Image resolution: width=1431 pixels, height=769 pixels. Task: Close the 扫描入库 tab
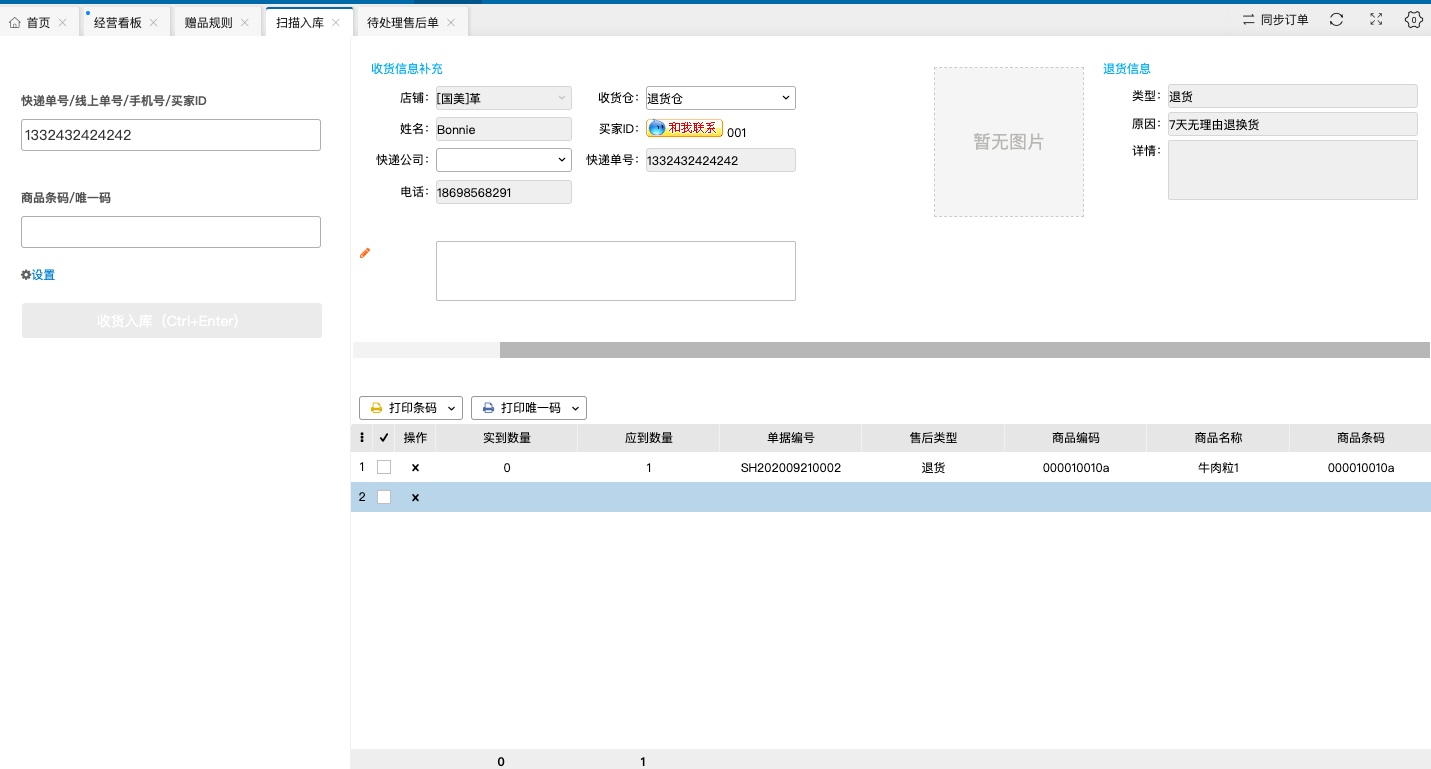tap(335, 22)
